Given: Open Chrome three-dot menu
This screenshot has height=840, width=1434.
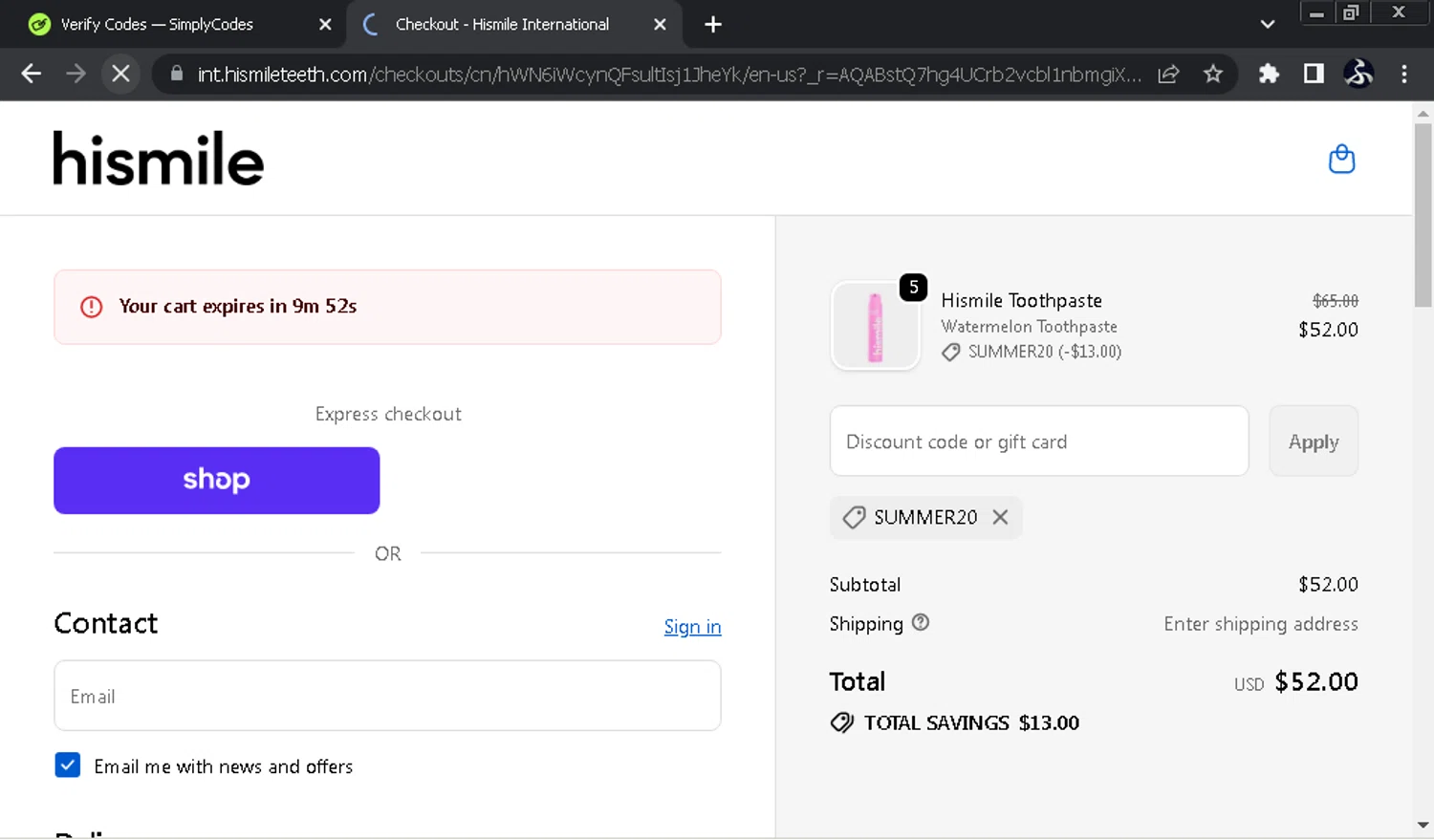Looking at the screenshot, I should click(1403, 74).
